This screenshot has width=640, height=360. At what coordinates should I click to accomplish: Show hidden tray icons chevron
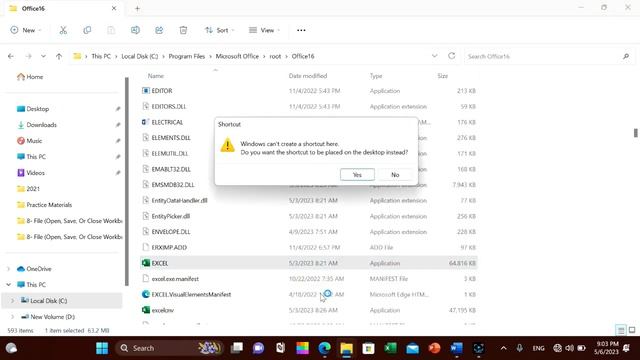tap(503, 348)
